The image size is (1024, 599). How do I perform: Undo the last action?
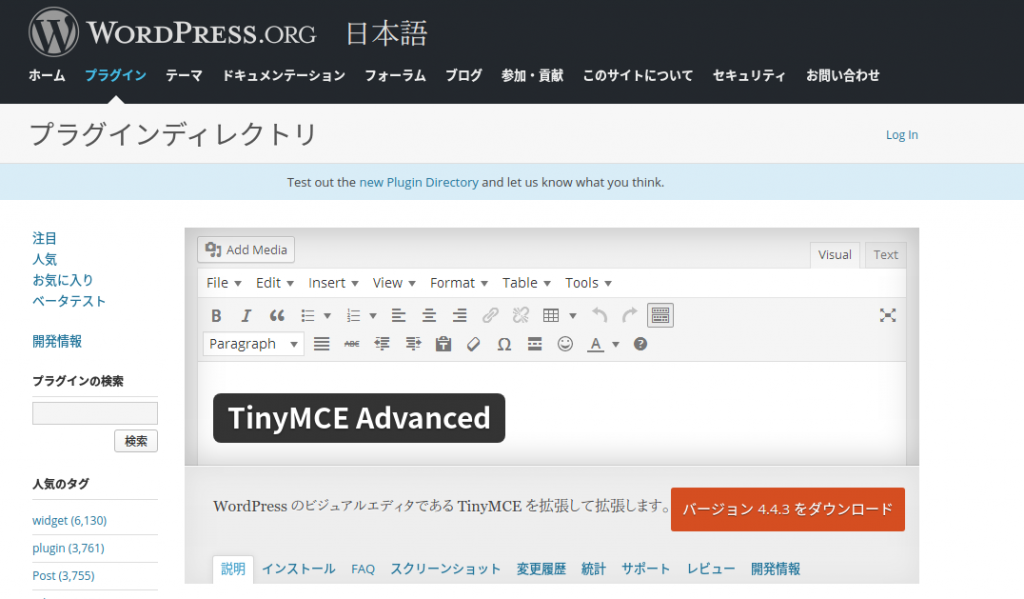point(600,316)
